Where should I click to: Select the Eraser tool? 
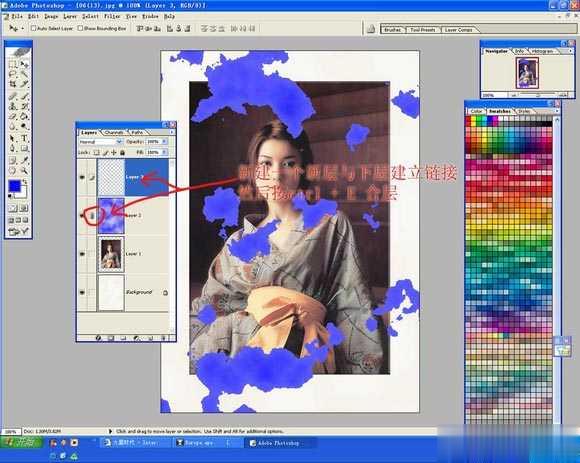pos(13,116)
